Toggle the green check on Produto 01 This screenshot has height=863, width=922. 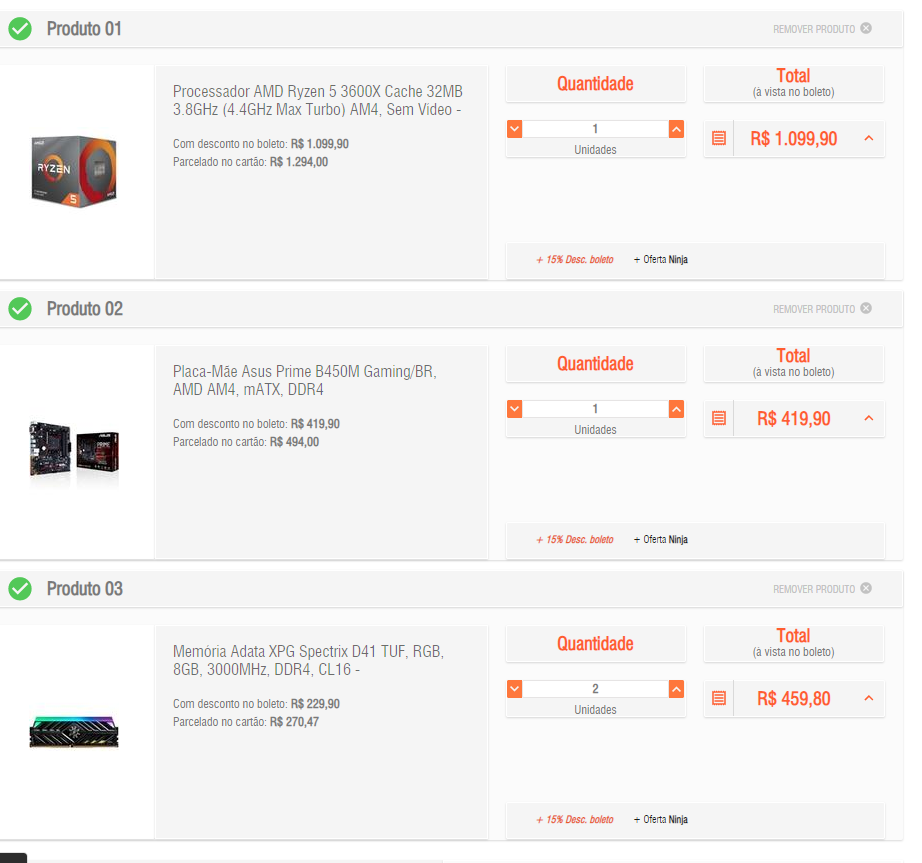[x=20, y=28]
